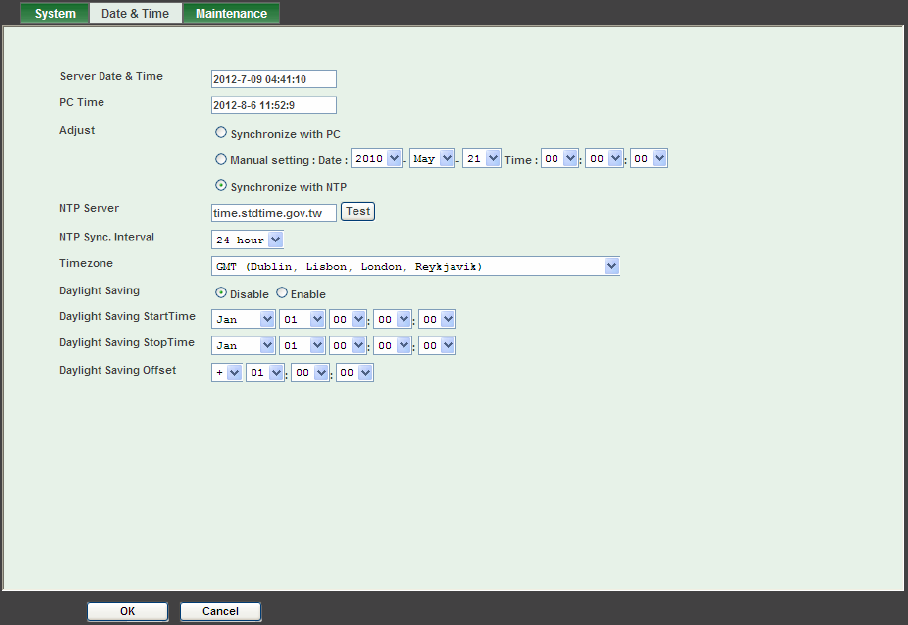
Task: Open Daylight Saving StartTime second dropdown
Action: click(437, 319)
